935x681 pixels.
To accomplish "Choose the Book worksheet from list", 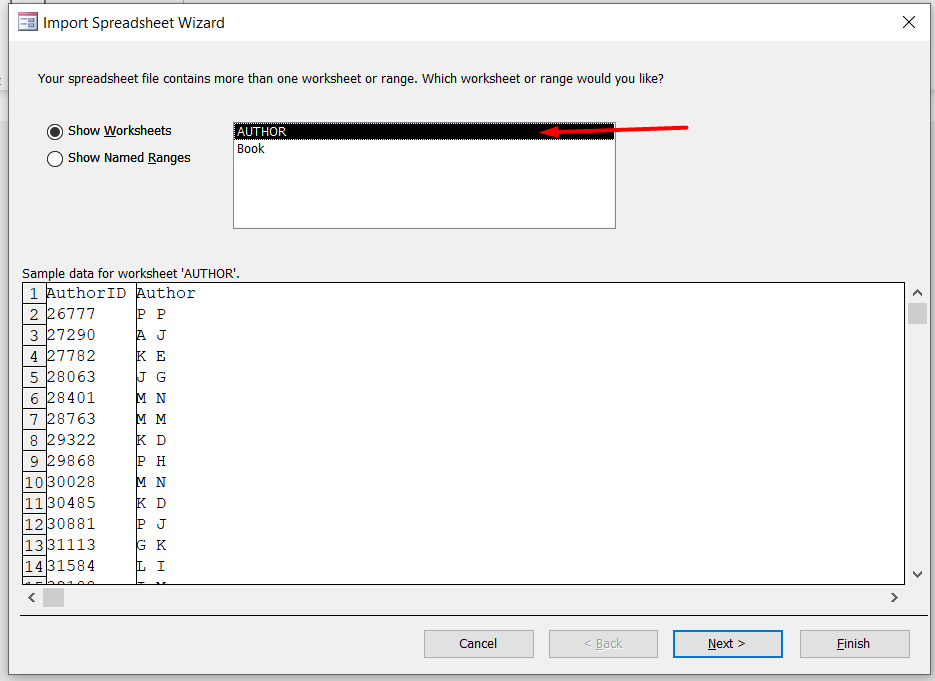I will coord(251,149).
